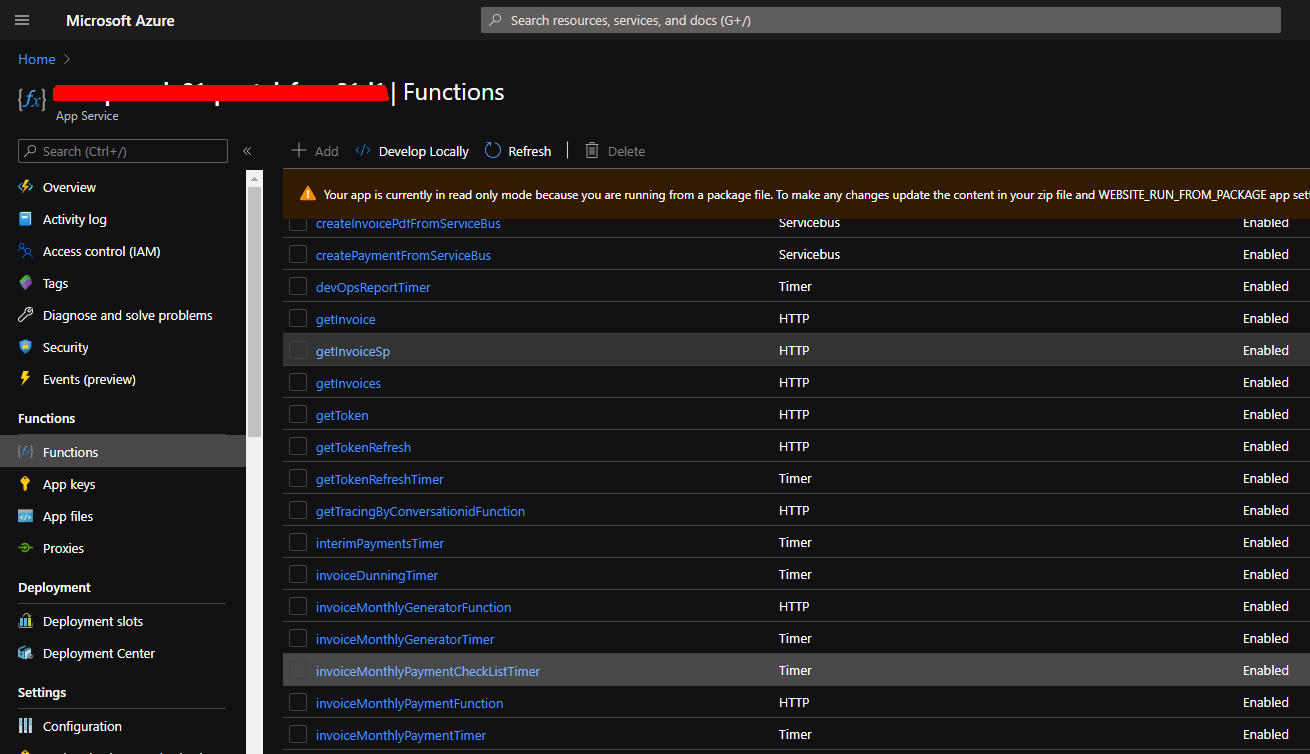Tick the checkbox for invoiceDunningTimer
The height and width of the screenshot is (754, 1310).
tap(297, 573)
